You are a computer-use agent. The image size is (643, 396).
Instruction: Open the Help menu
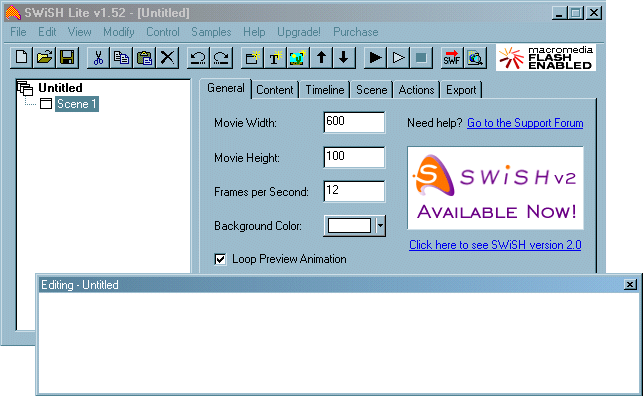click(254, 32)
